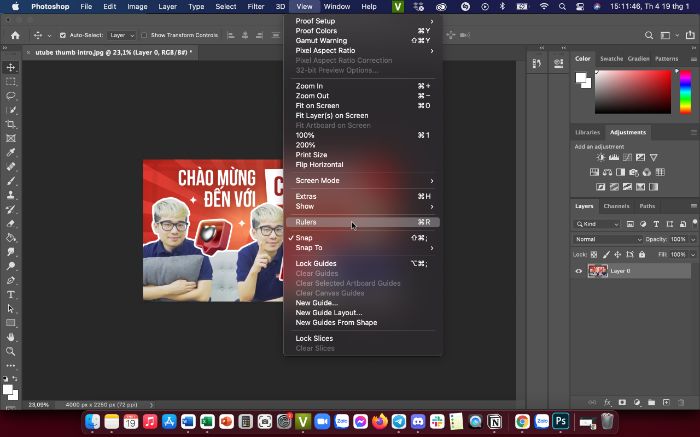Screen dimensions: 700x437
Task: Open the Window menu in menu bar
Action: tap(337, 7)
